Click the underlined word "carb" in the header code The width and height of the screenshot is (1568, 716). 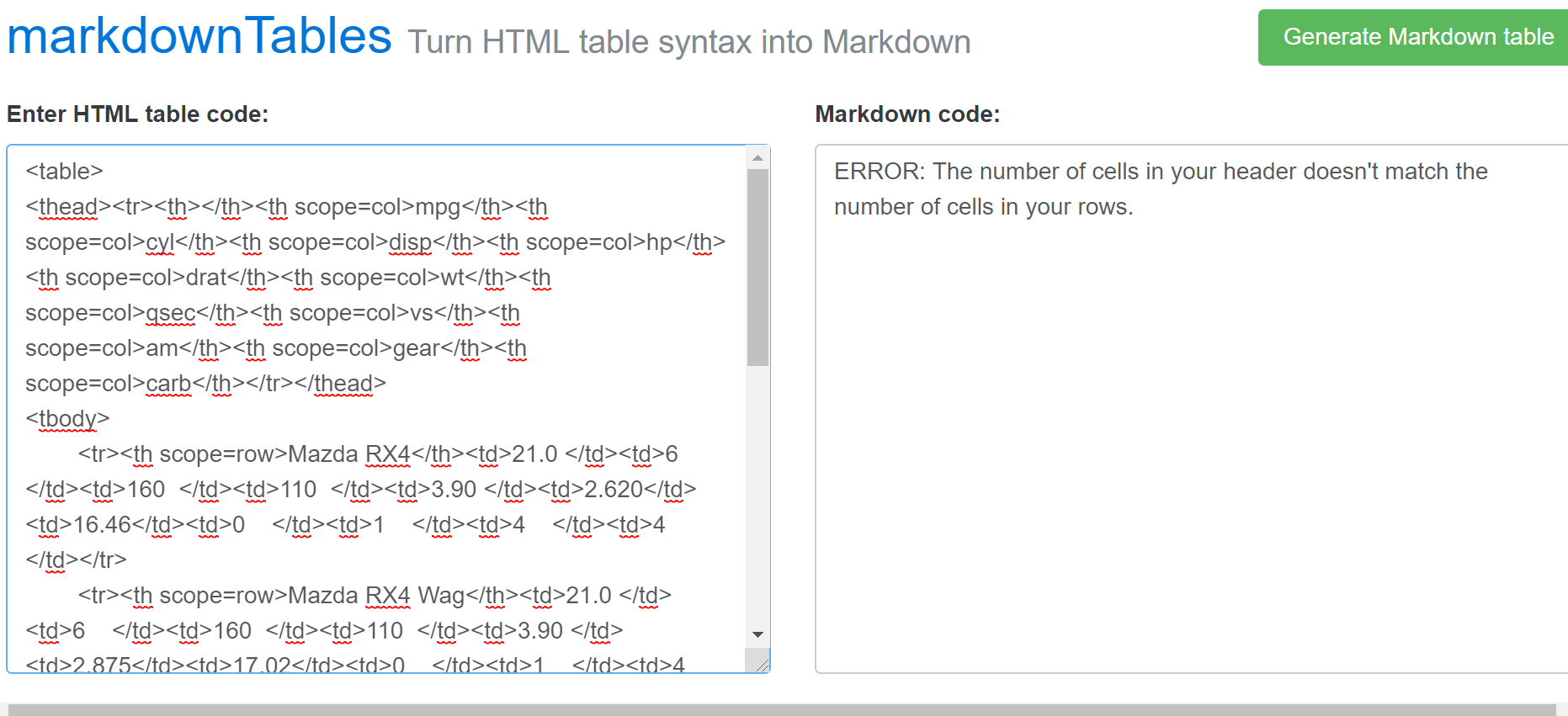pos(168,384)
